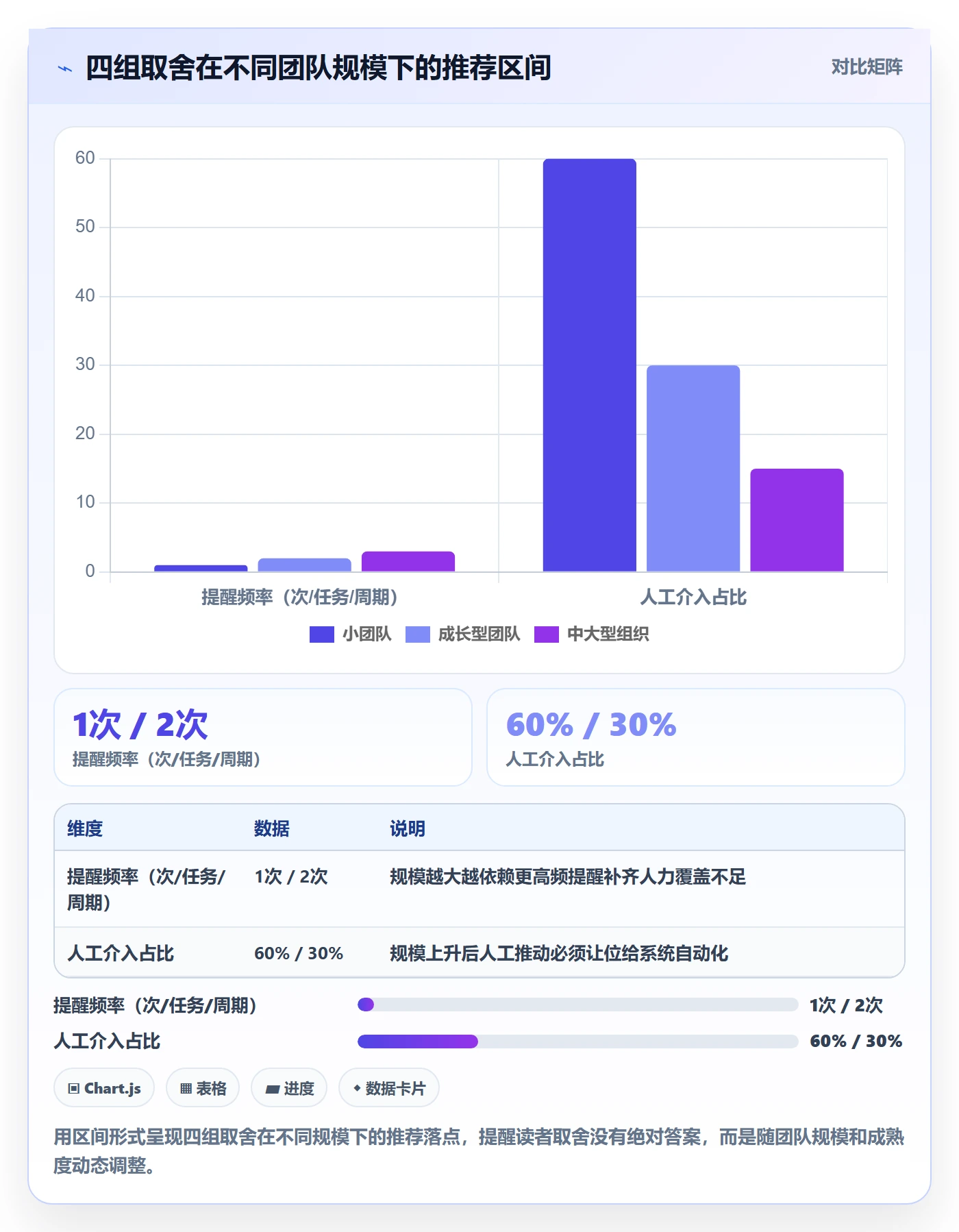Click the 1次 / 2次 data card
Image resolution: width=959 pixels, height=1232 pixels.
[x=263, y=737]
